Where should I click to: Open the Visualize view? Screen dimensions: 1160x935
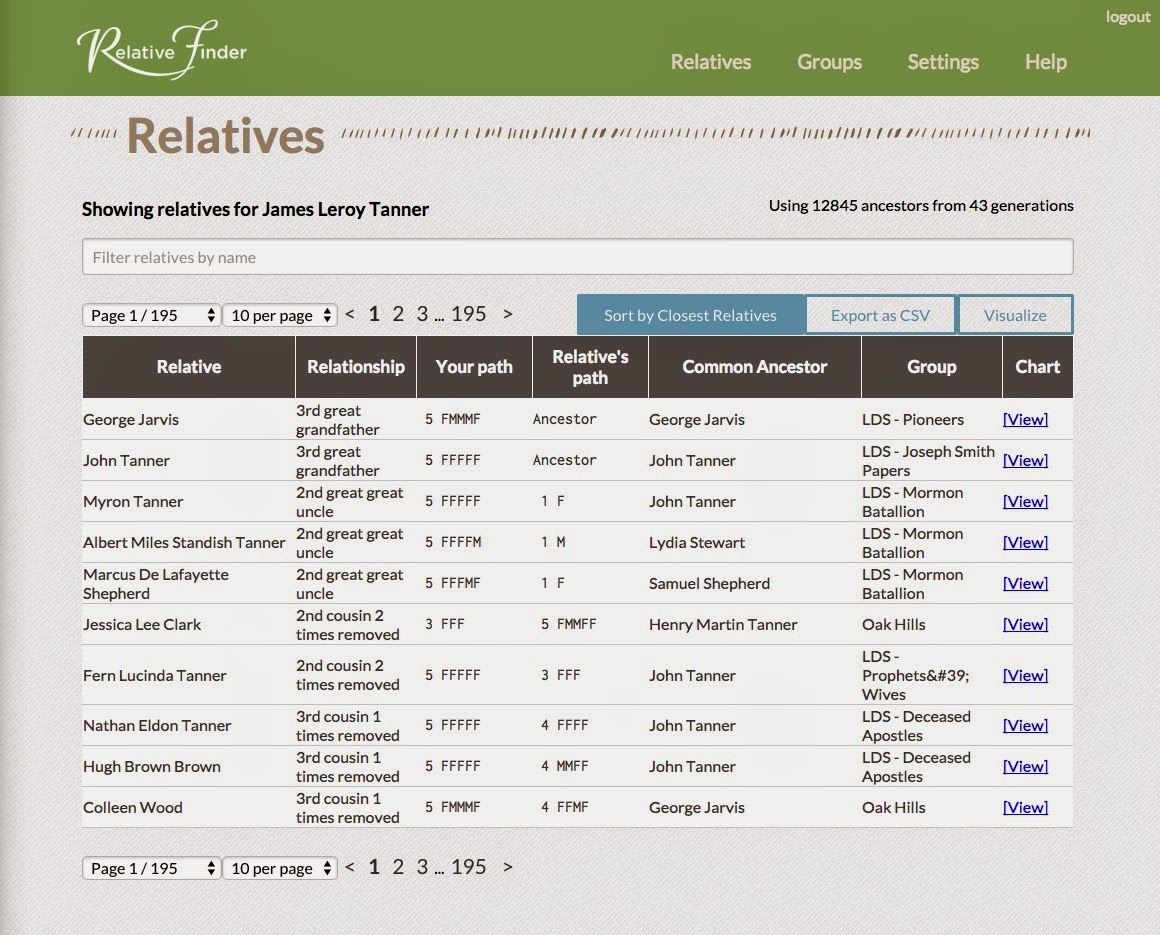(1015, 314)
